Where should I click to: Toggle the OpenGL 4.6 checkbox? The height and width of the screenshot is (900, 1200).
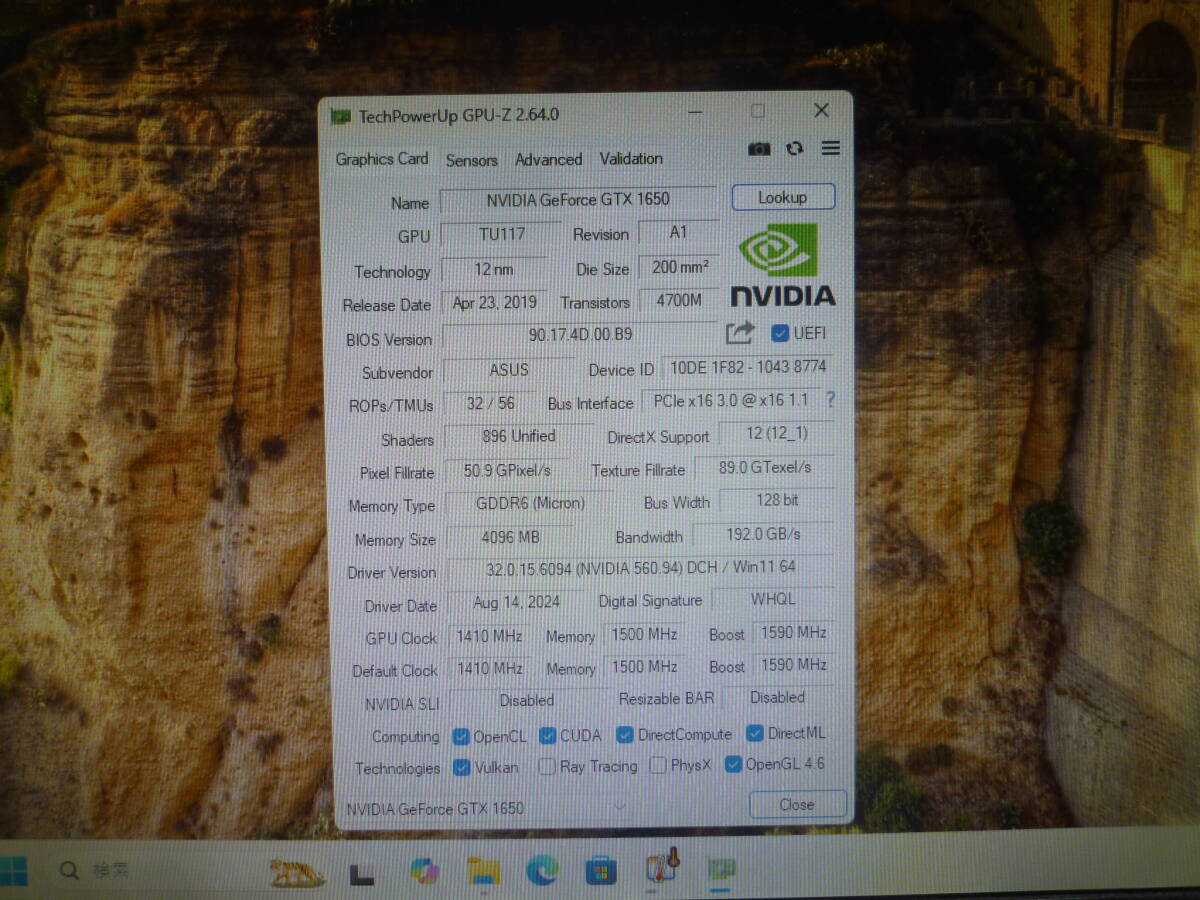[733, 765]
